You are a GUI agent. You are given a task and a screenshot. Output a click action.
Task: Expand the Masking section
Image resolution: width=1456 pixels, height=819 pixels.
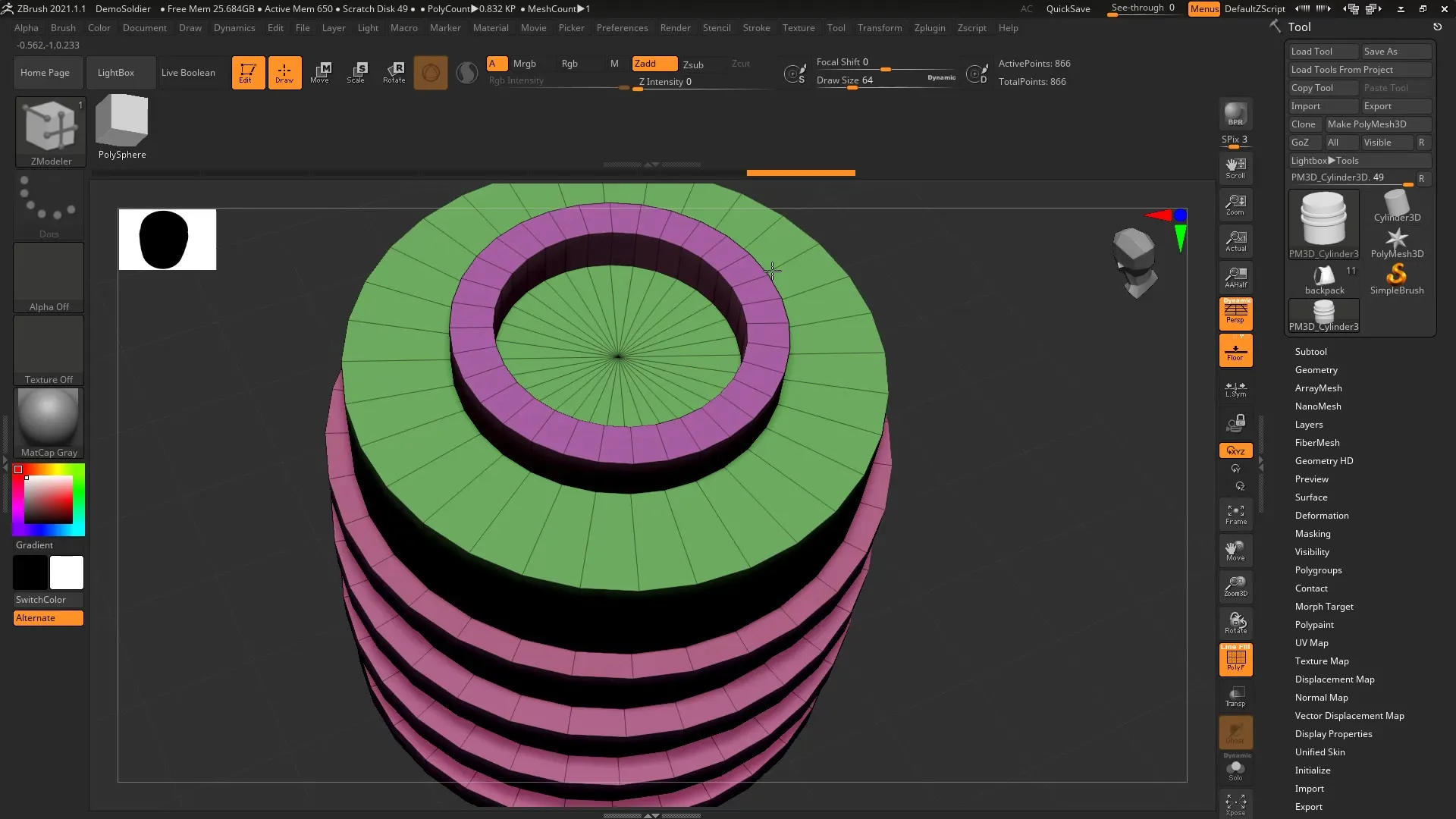tap(1312, 534)
